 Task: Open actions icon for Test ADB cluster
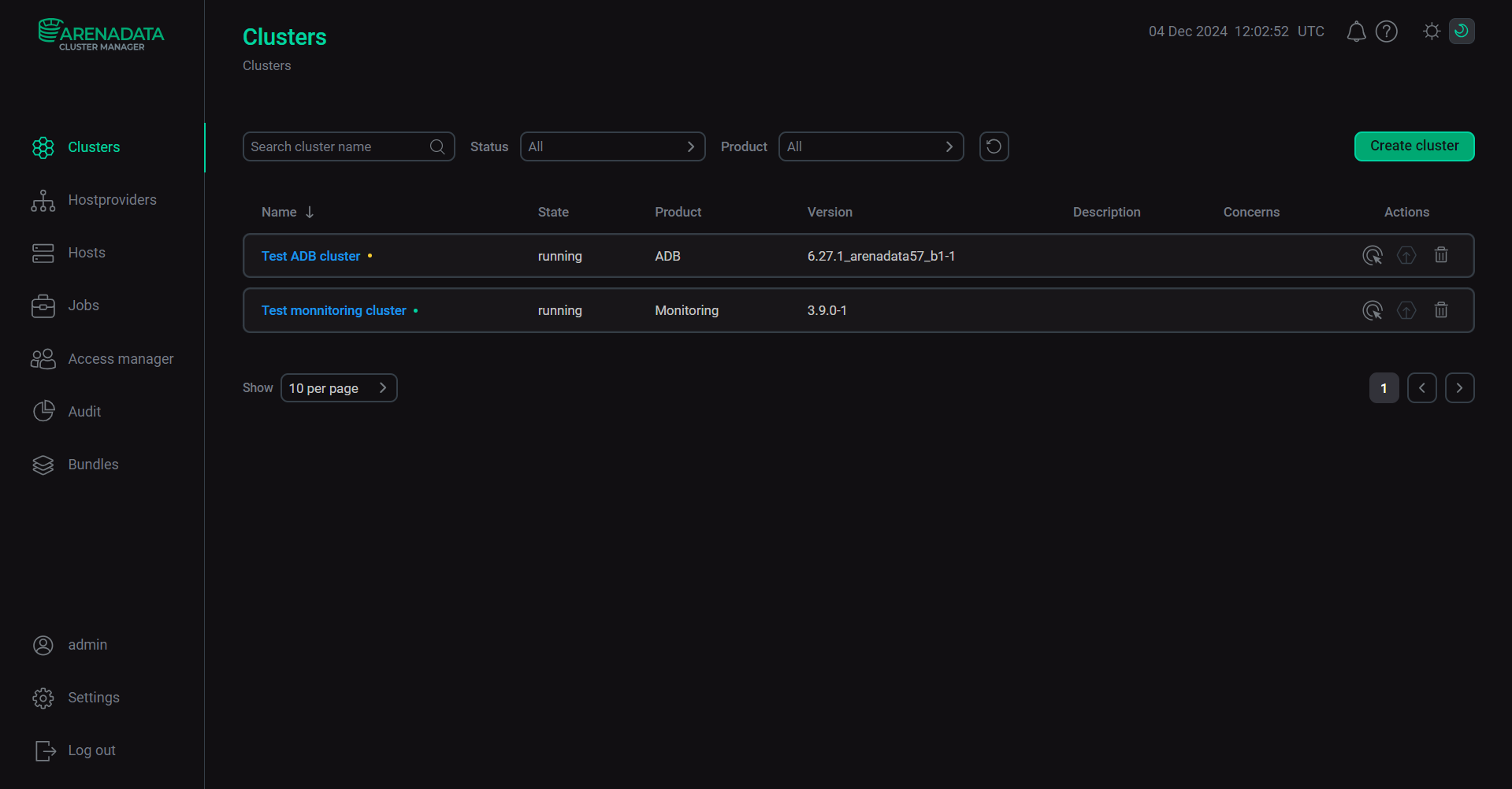coord(1372,256)
